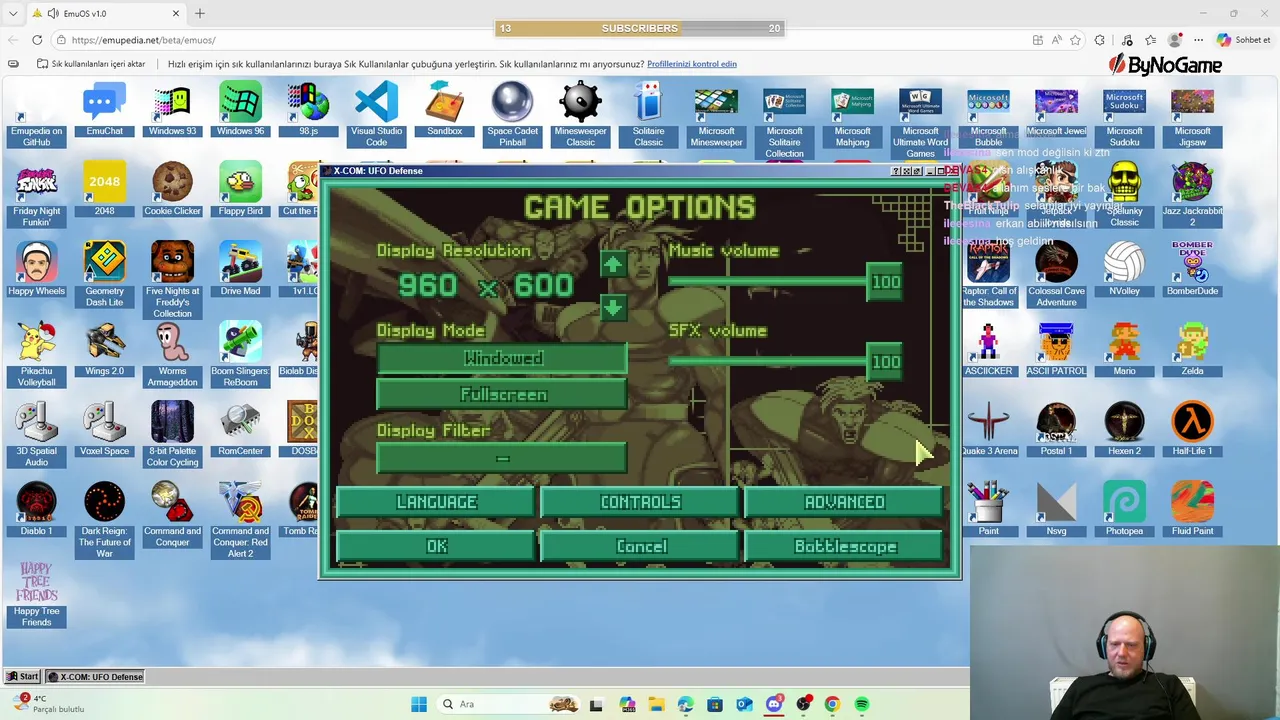Open Visual Studio Code icon
The height and width of the screenshot is (720, 1280).
pyautogui.click(x=376, y=115)
